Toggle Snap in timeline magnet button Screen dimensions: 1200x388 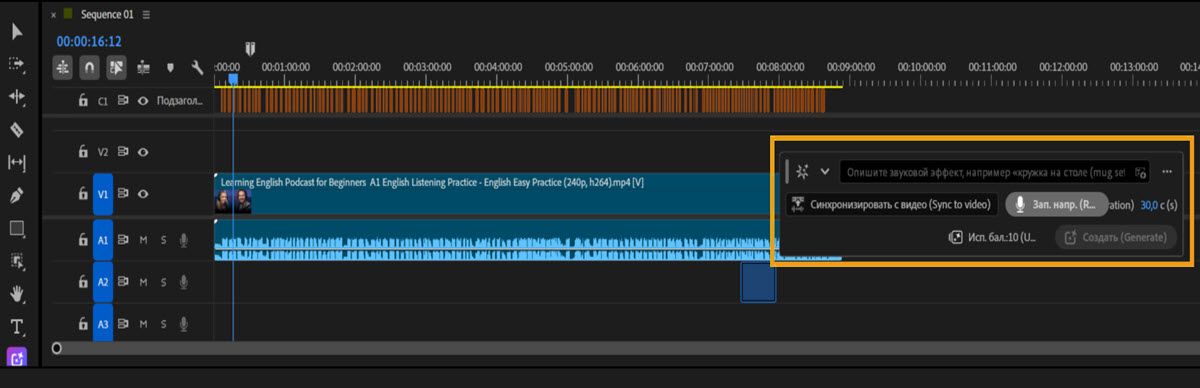89,68
